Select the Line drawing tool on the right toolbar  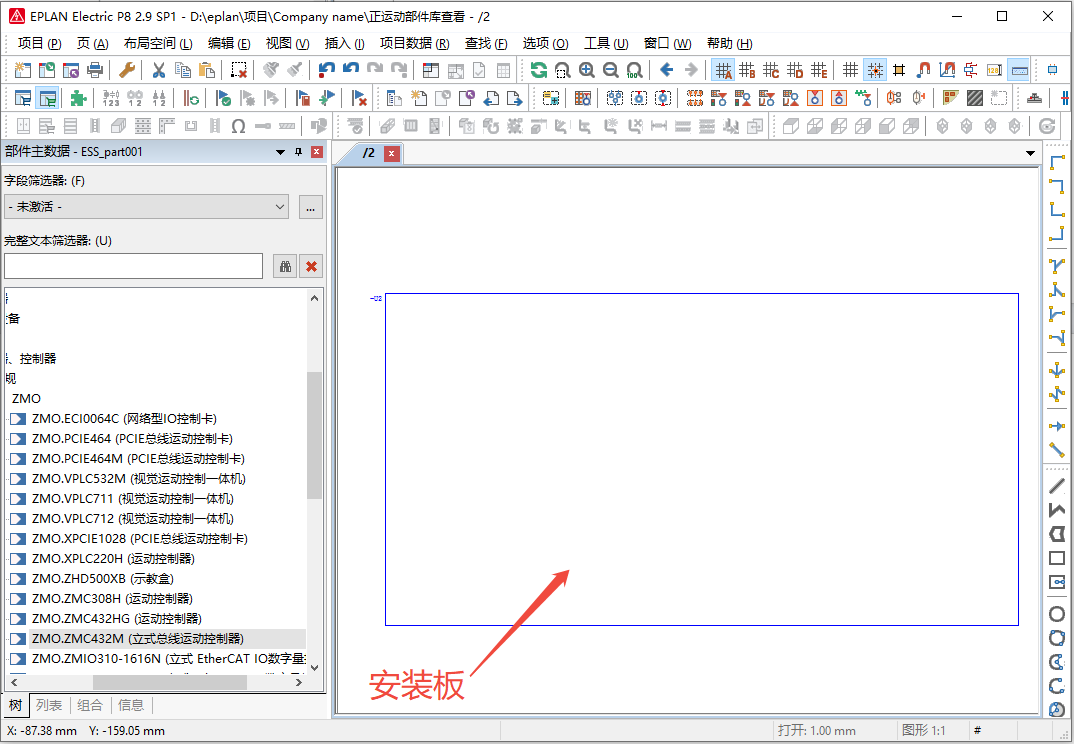point(1056,485)
